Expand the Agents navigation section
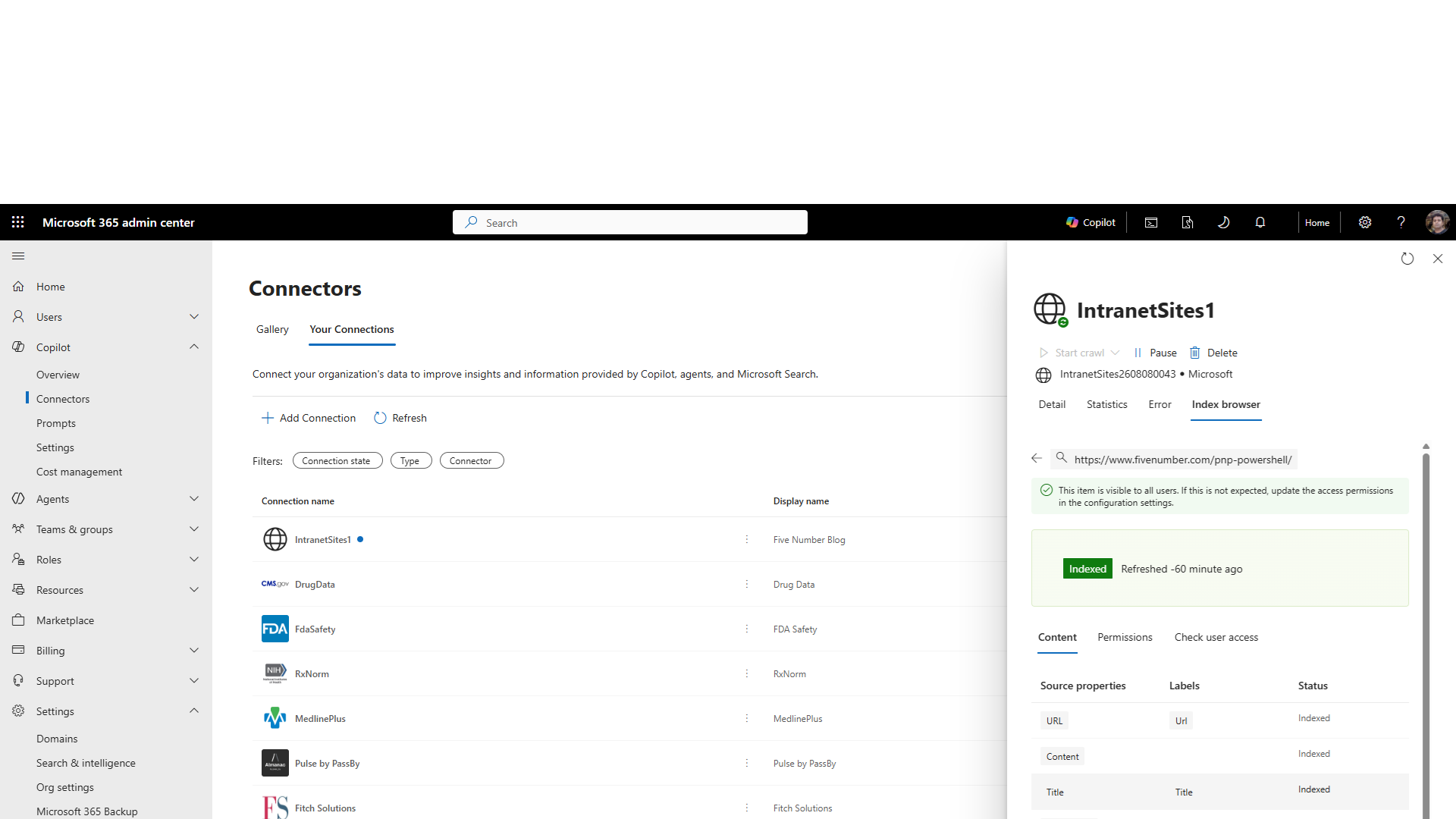Viewport: 1456px width, 819px height. point(194,499)
